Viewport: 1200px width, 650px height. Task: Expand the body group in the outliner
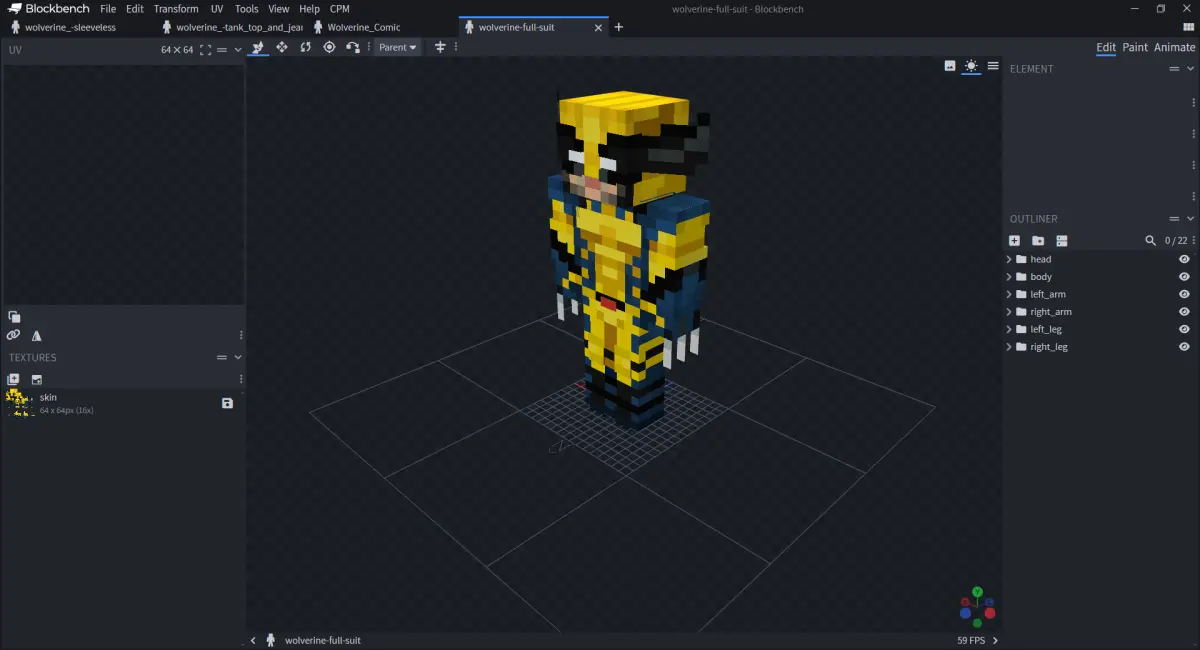point(1009,277)
